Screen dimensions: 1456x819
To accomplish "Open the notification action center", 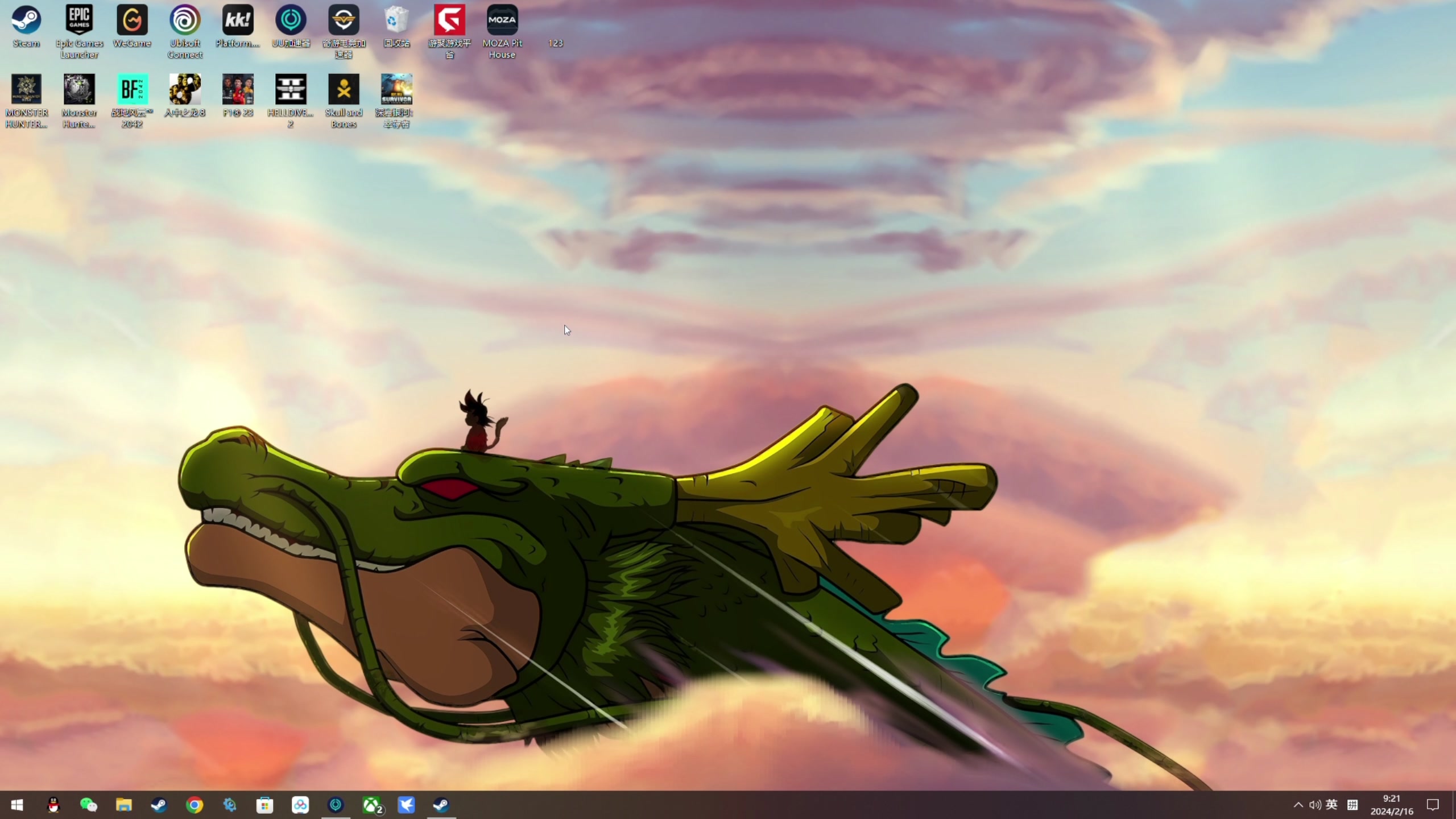I will tap(1433, 805).
